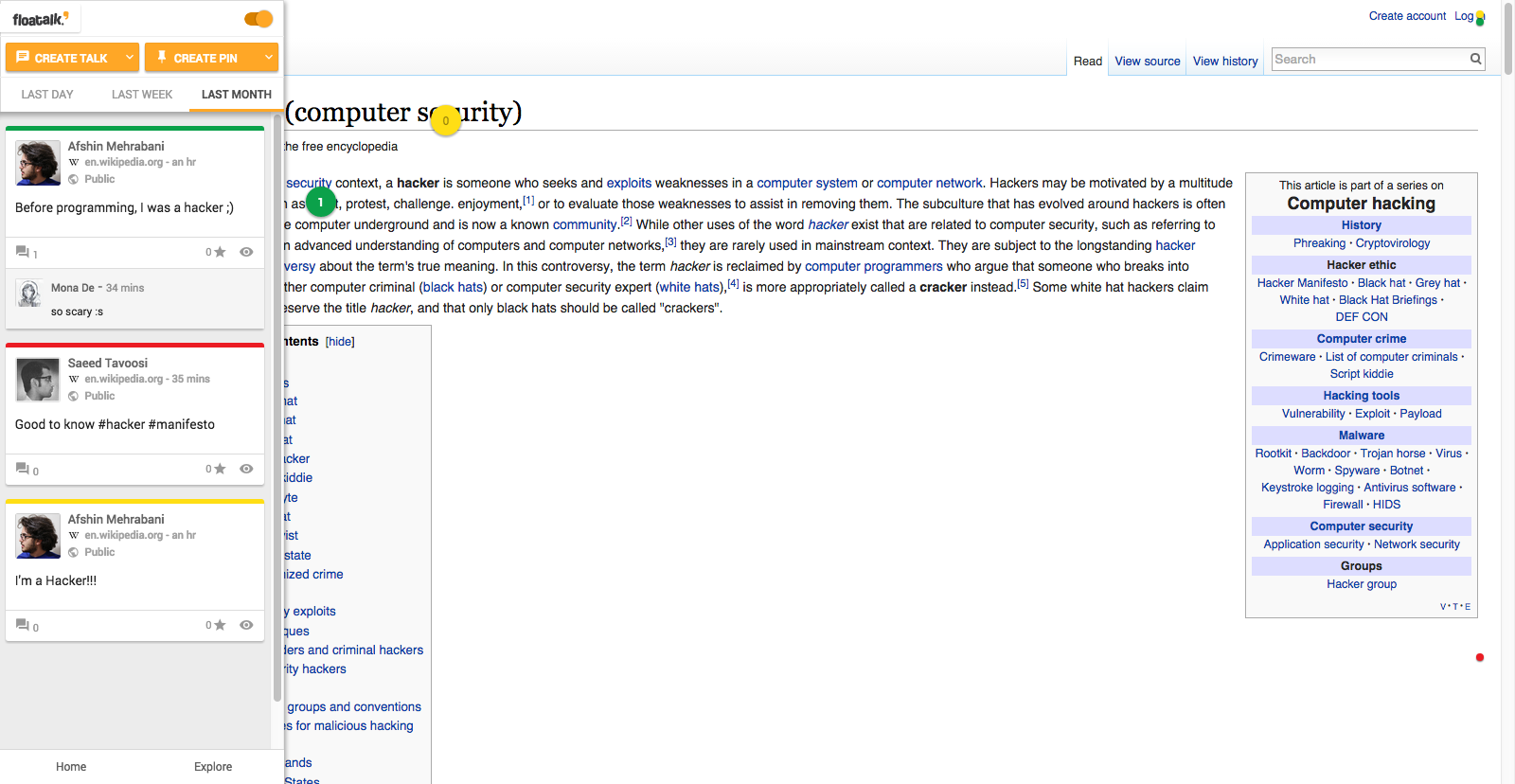
Task: Click the Keystroke logging link
Action: pos(1308,488)
